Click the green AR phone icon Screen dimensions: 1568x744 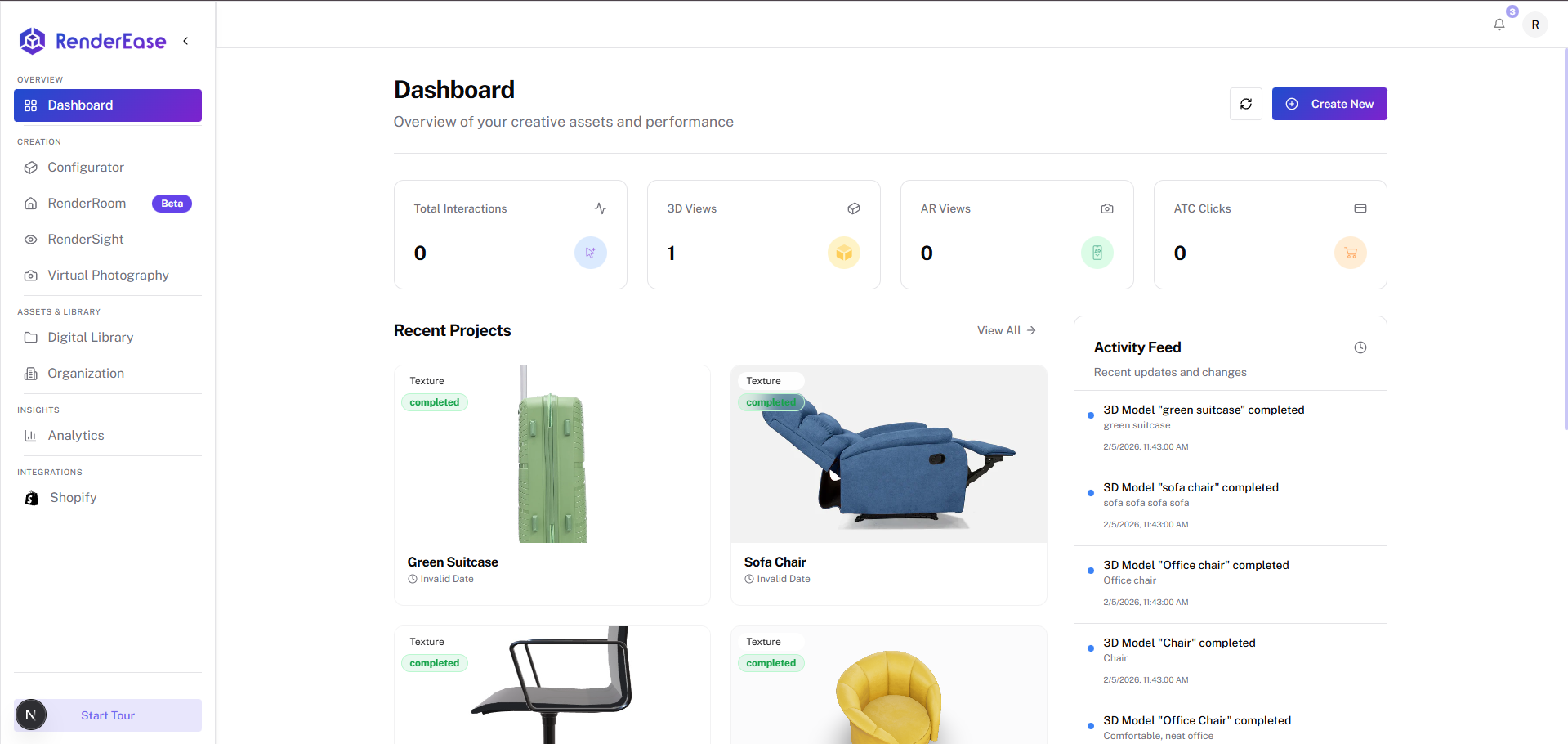click(x=1097, y=253)
